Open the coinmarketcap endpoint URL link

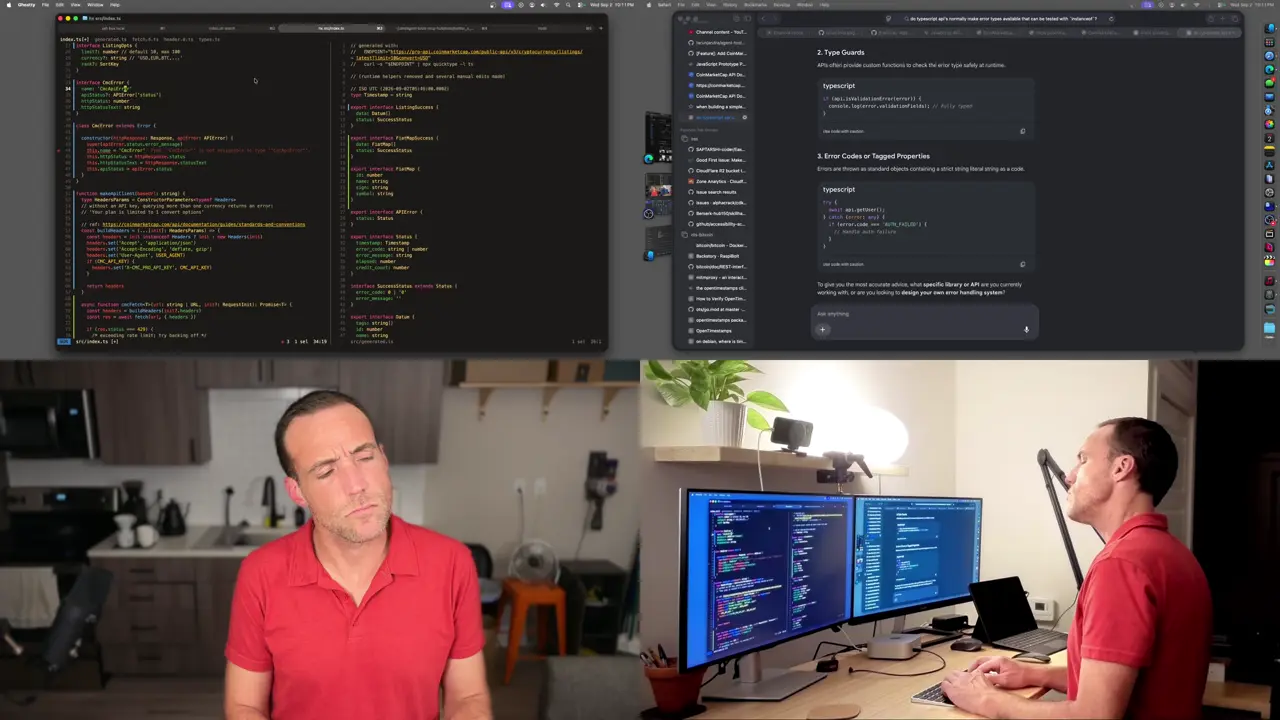click(x=486, y=52)
